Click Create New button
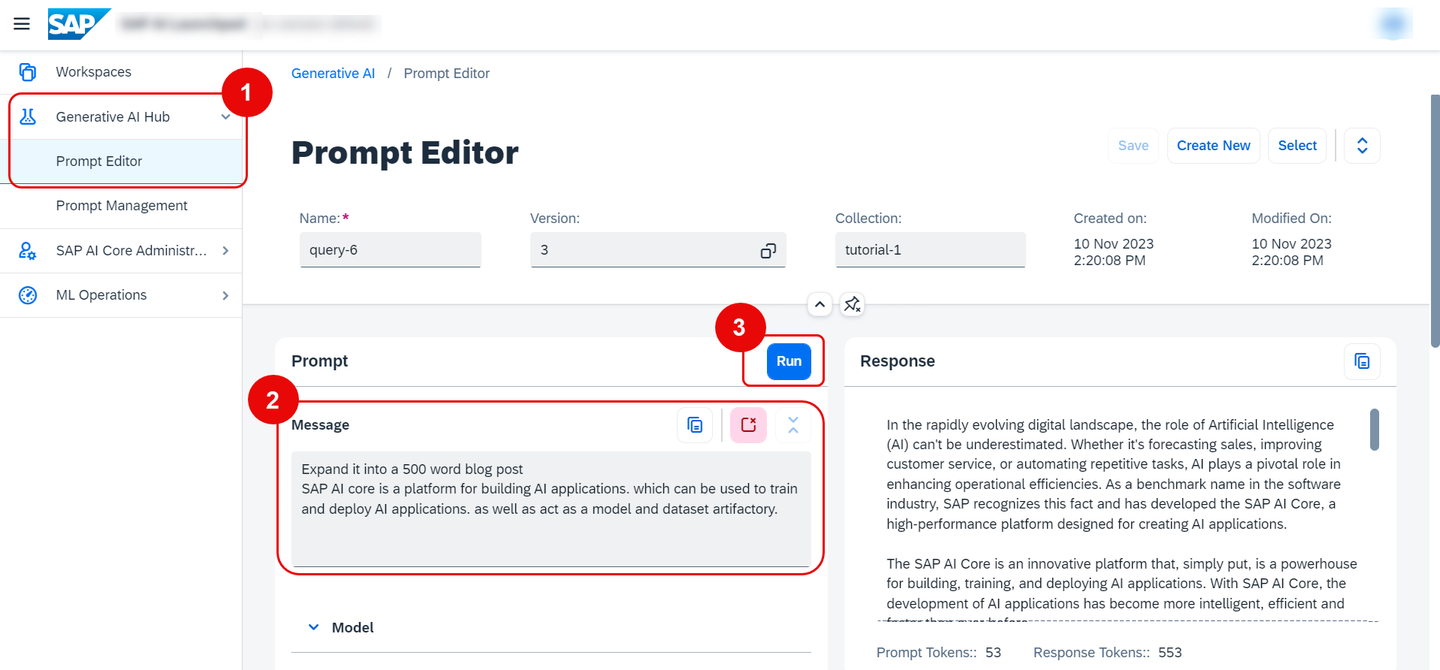The width and height of the screenshot is (1440, 670). (1214, 145)
